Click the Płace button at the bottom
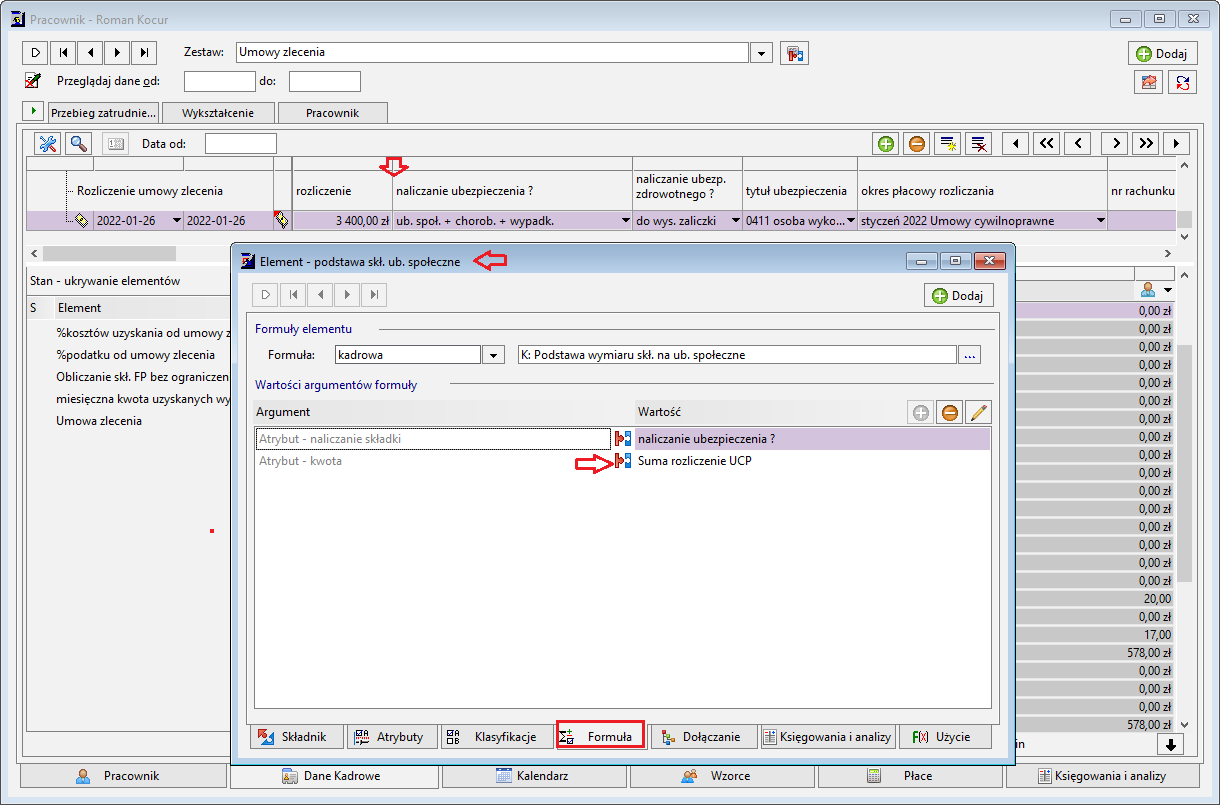This screenshot has width=1224, height=806. coord(909,776)
